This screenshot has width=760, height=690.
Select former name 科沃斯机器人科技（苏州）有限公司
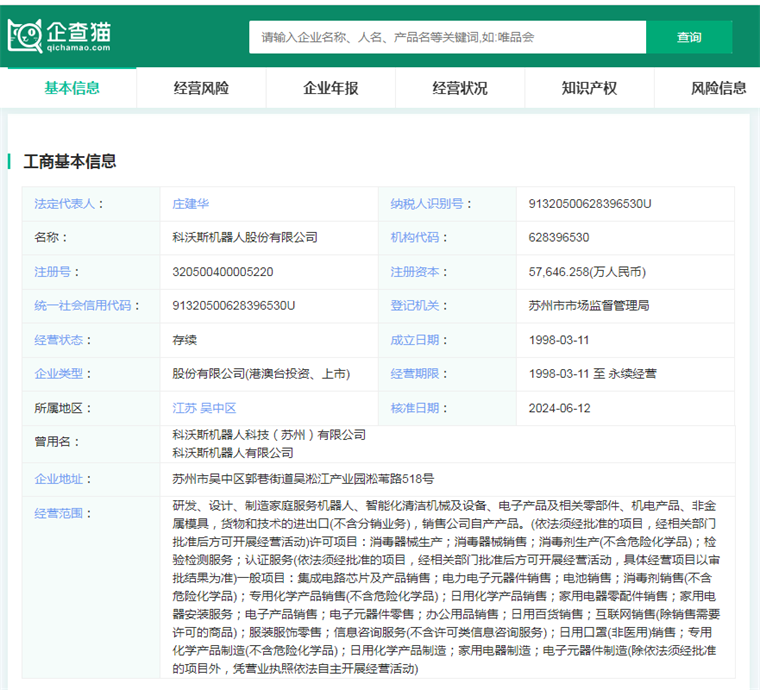pyautogui.click(x=269, y=435)
